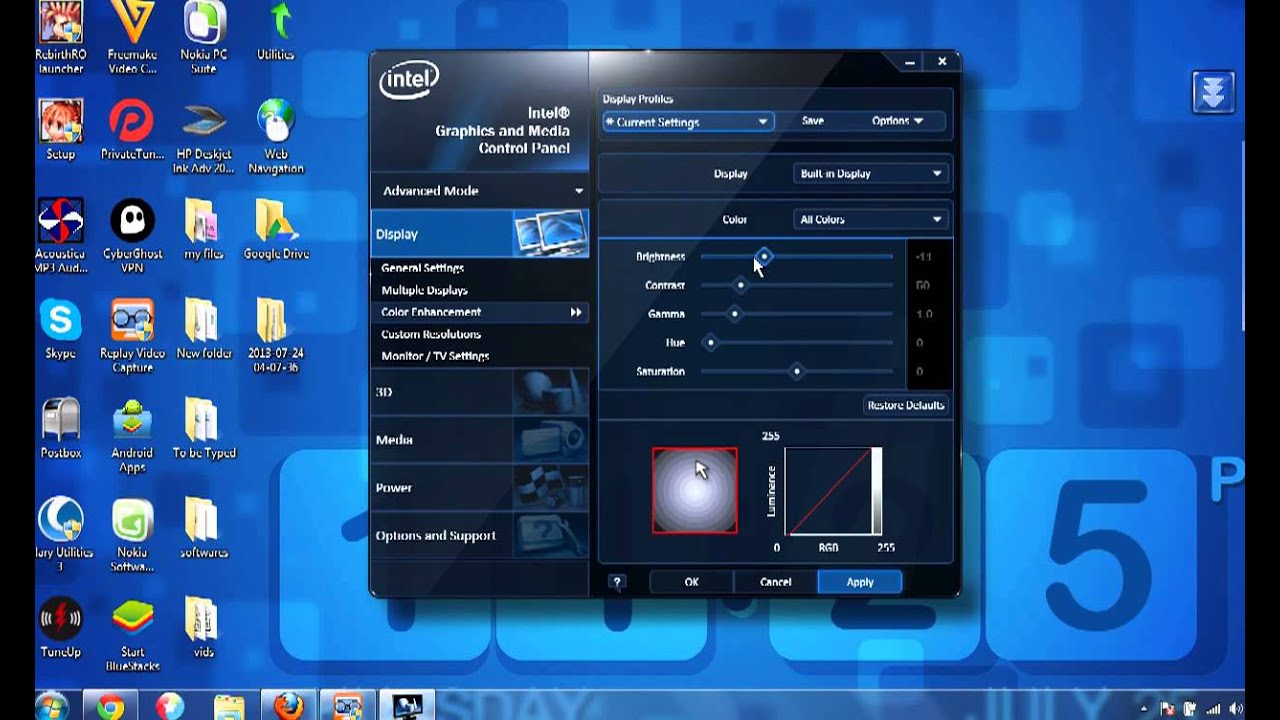This screenshot has height=720, width=1280.
Task: Open the Options dropdown in Display Profiles
Action: click(896, 121)
